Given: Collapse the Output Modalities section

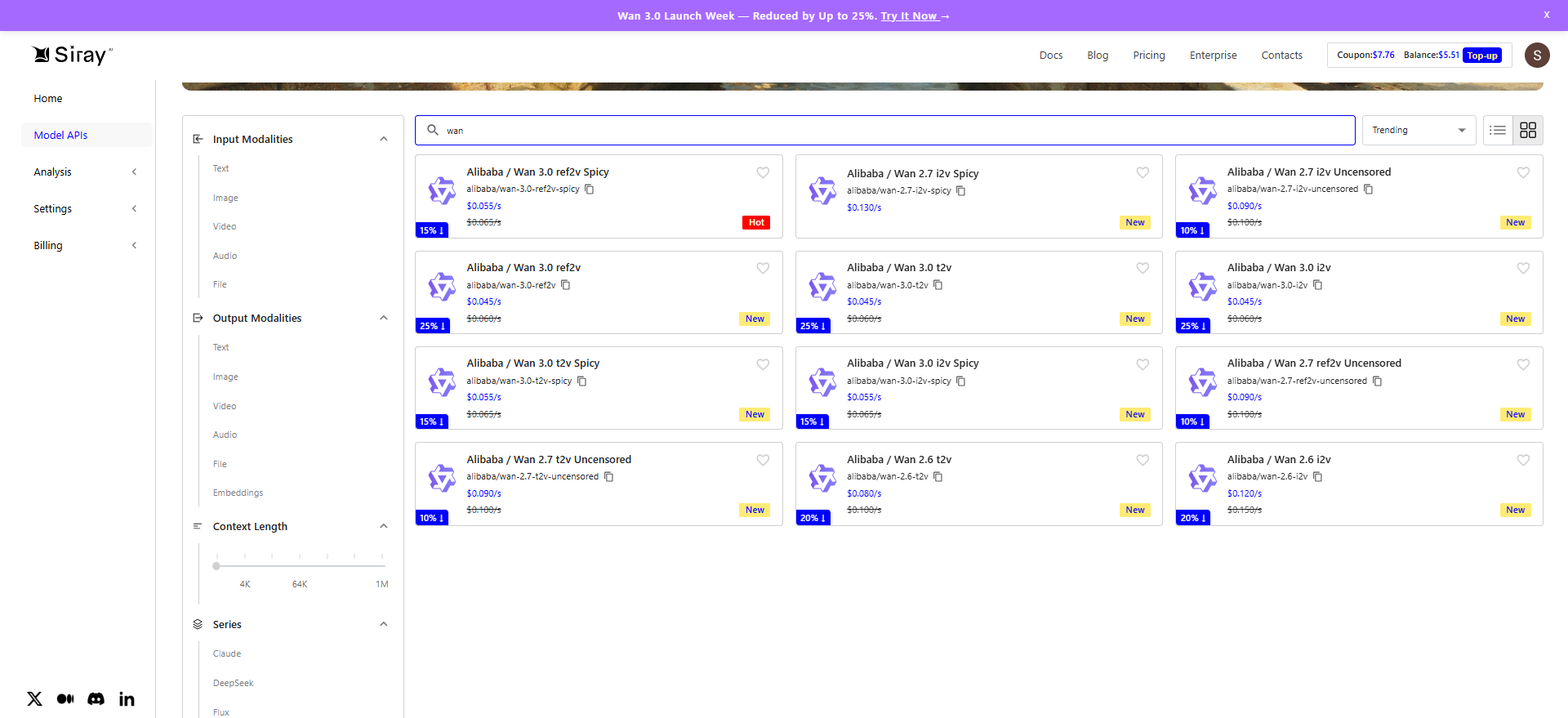Looking at the screenshot, I should pyautogui.click(x=383, y=318).
